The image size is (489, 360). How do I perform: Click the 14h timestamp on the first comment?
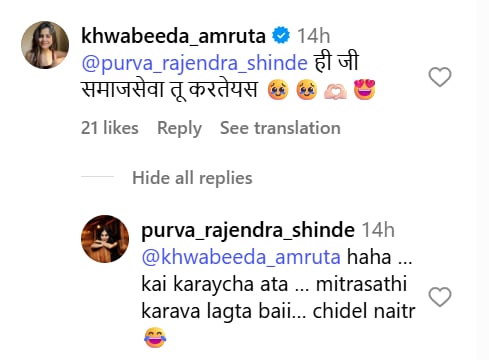(x=314, y=36)
